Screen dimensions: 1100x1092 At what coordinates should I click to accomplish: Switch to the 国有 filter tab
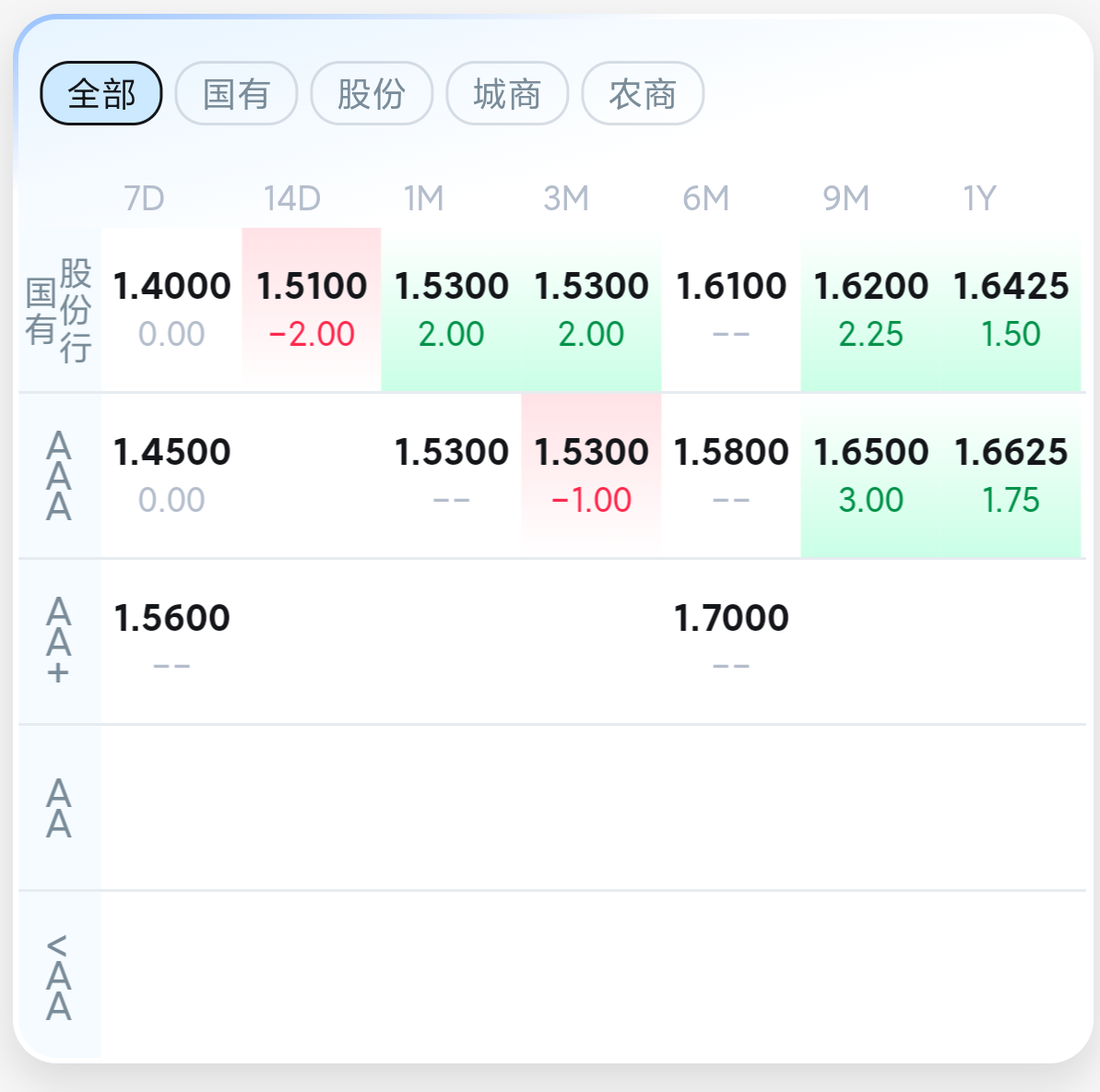pyautogui.click(x=236, y=93)
